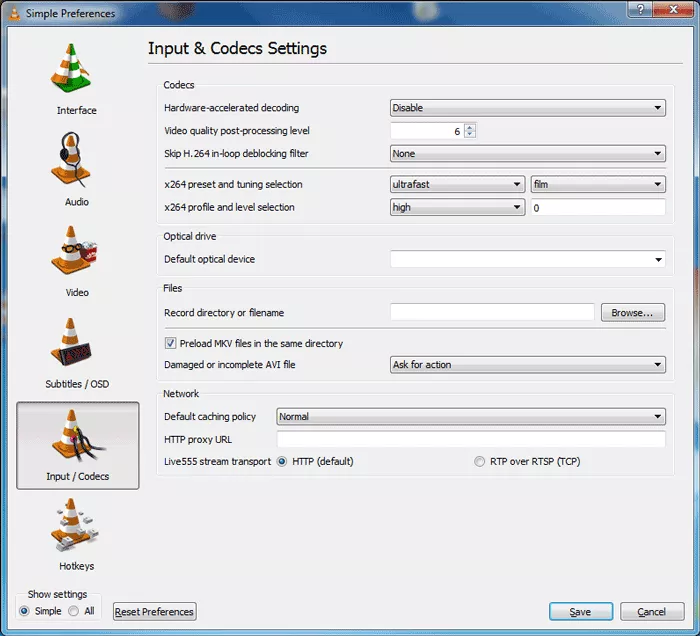The image size is (700, 636).
Task: Open the Audio settings headphone cone icon
Action: pyautogui.click(x=72, y=160)
